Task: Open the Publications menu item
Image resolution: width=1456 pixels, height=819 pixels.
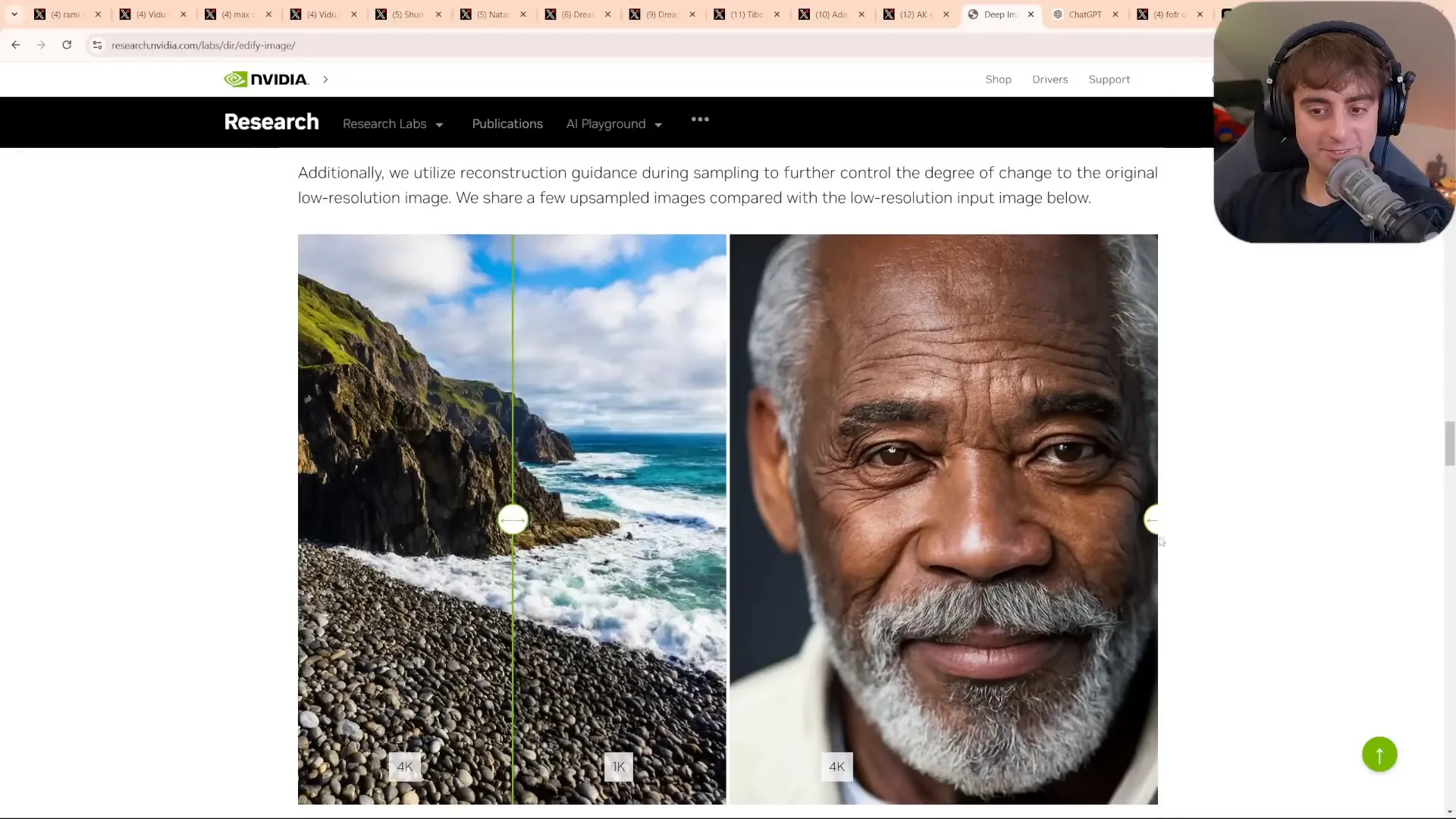Action: 507,124
